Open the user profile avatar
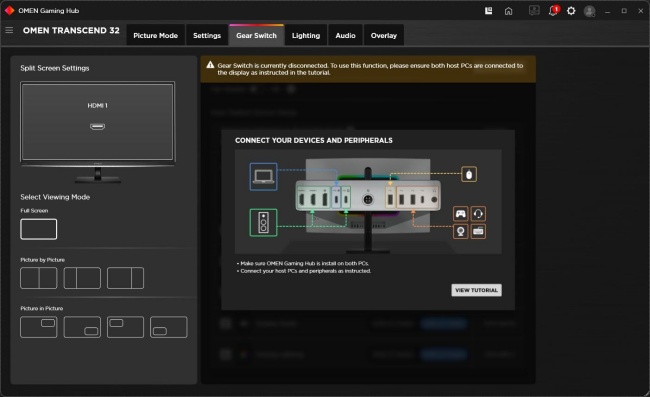 pyautogui.click(x=589, y=11)
